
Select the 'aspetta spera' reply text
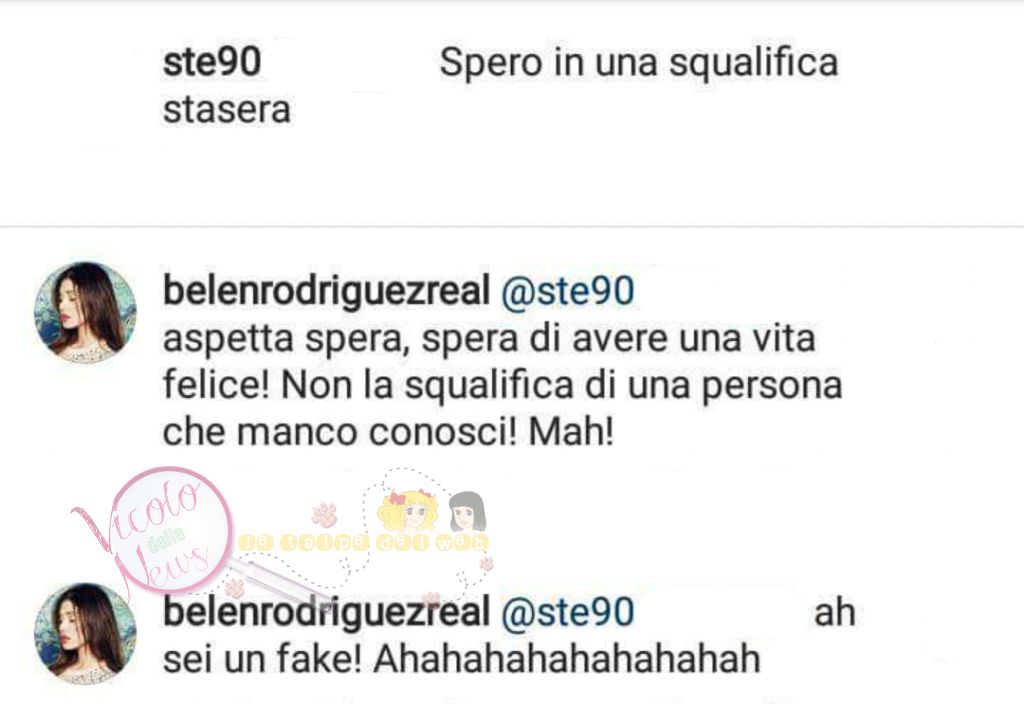282,339
